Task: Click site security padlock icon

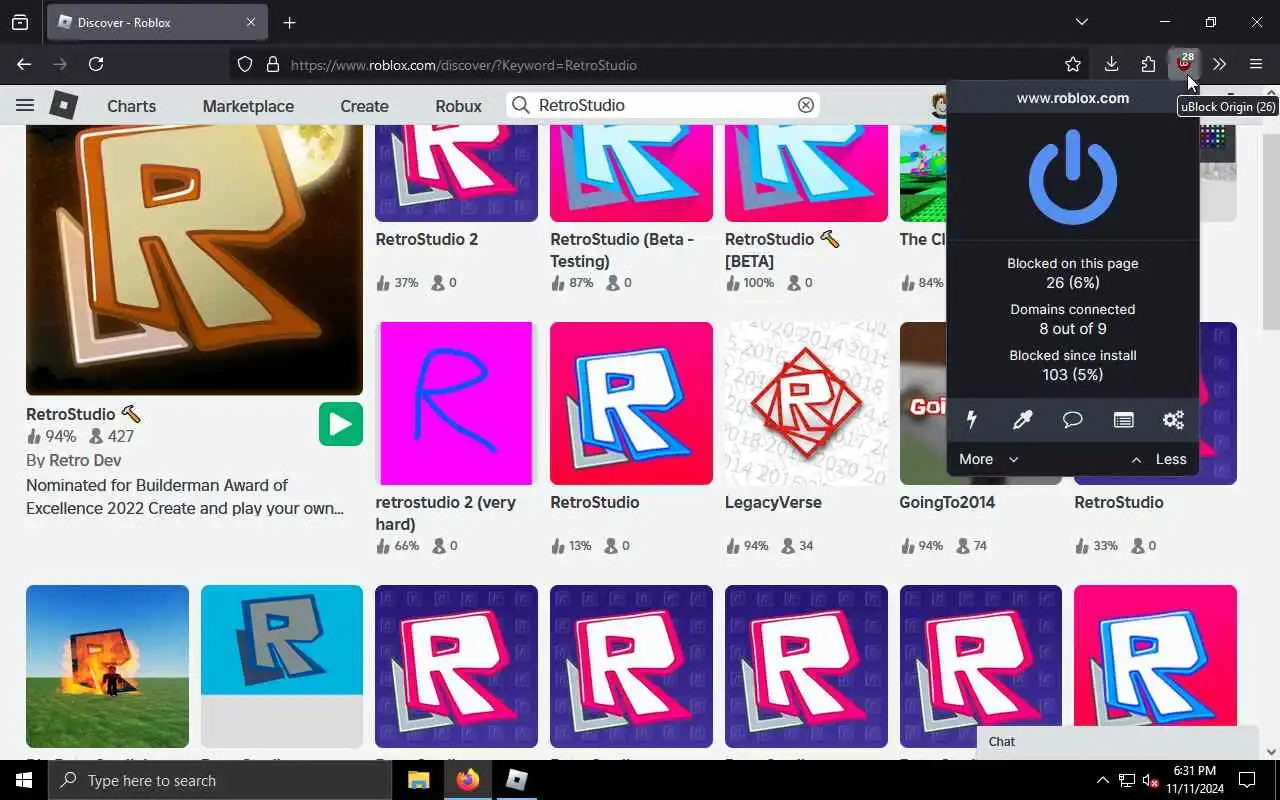Action: pyautogui.click(x=272, y=65)
